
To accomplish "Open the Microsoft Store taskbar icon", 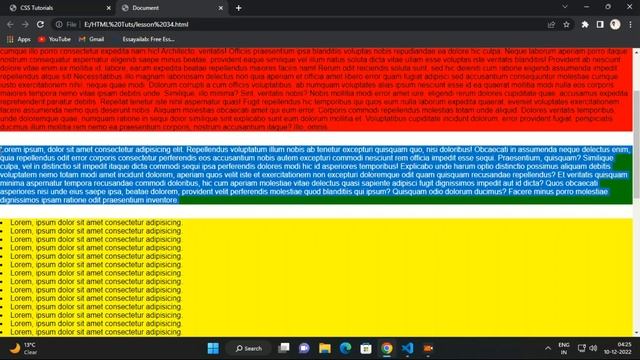I will click(366, 348).
